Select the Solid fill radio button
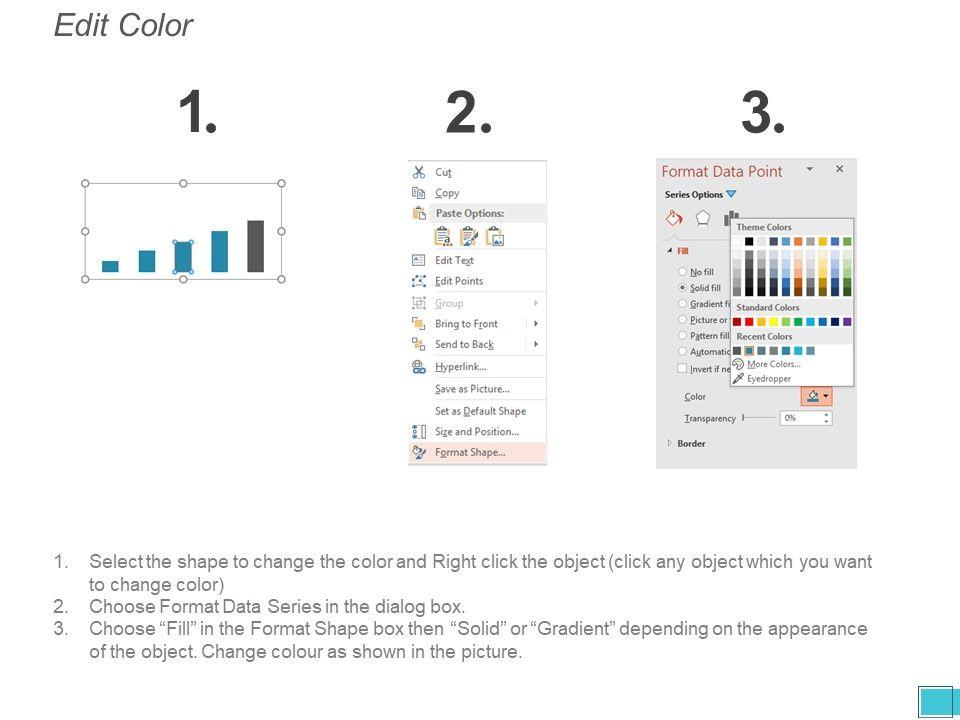Image resolution: width=960 pixels, height=720 pixels. [683, 288]
